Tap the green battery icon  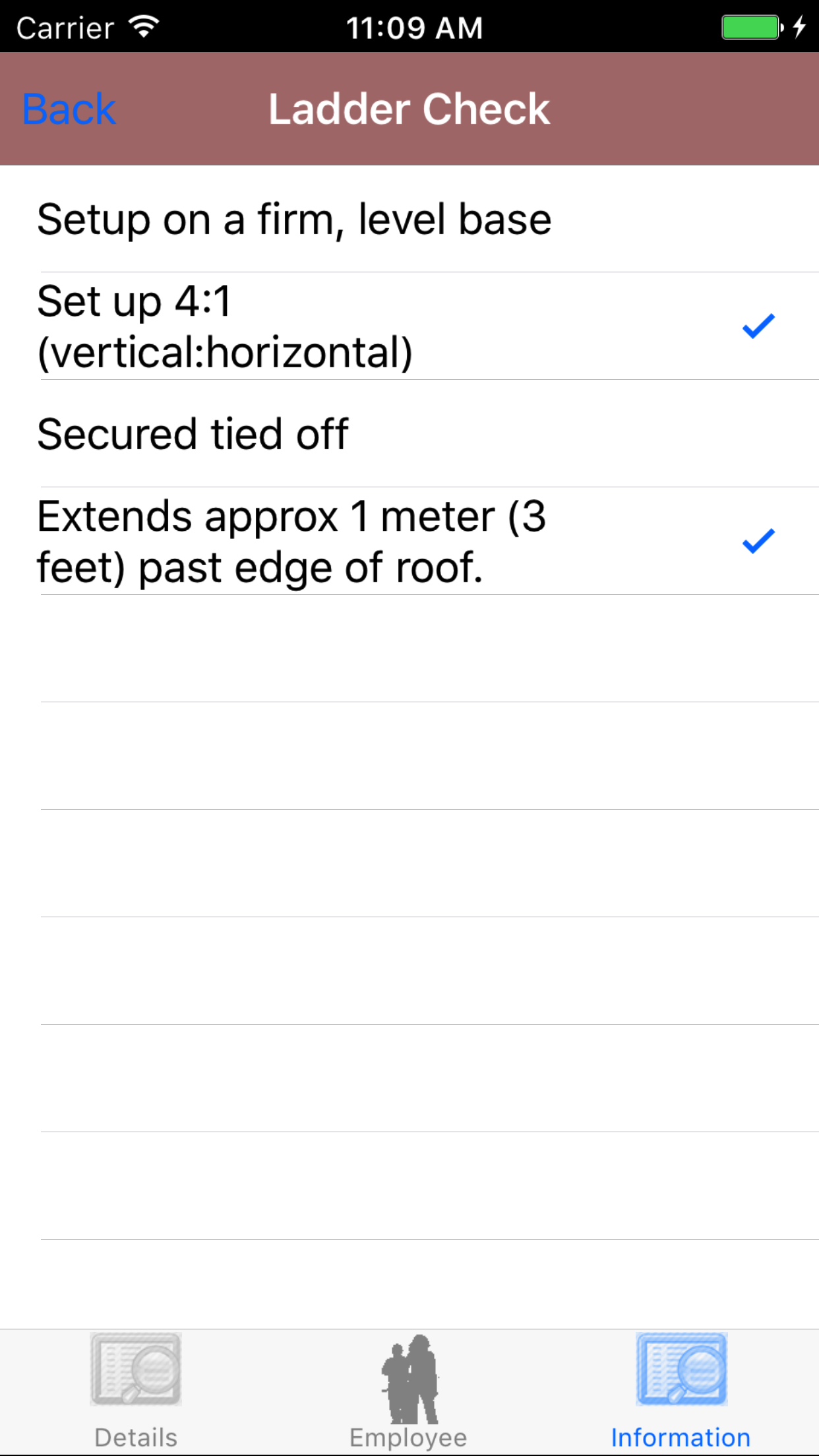coord(751,28)
